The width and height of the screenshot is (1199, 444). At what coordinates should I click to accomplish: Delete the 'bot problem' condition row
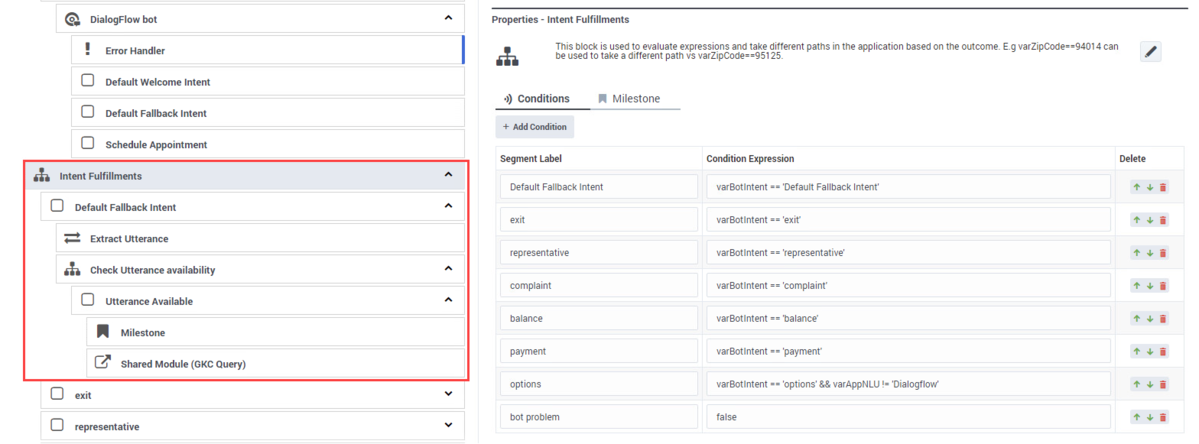point(1163,417)
